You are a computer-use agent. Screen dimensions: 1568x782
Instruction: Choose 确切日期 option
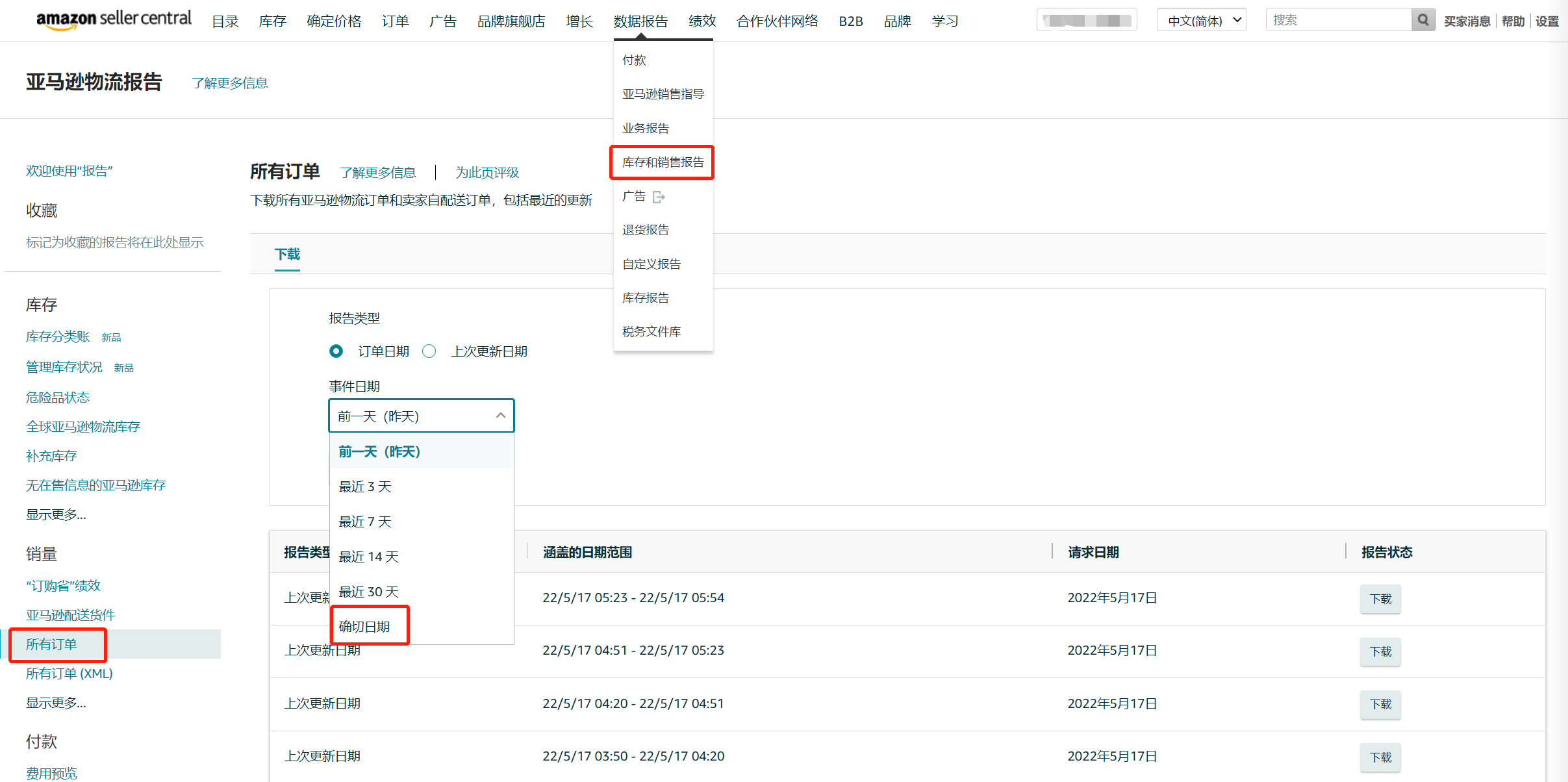[x=422, y=627]
